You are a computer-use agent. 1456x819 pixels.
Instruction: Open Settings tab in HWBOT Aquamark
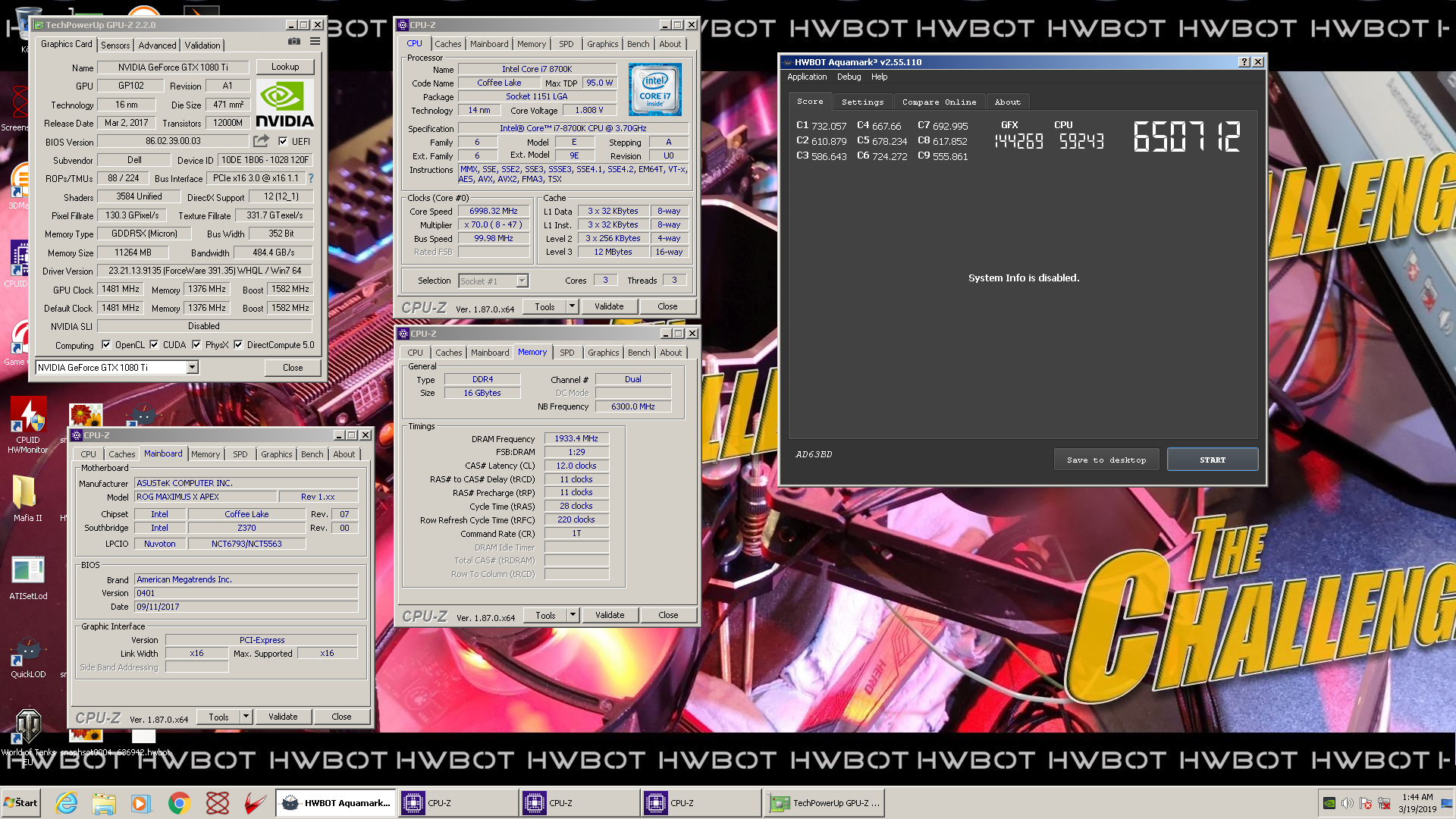point(862,102)
